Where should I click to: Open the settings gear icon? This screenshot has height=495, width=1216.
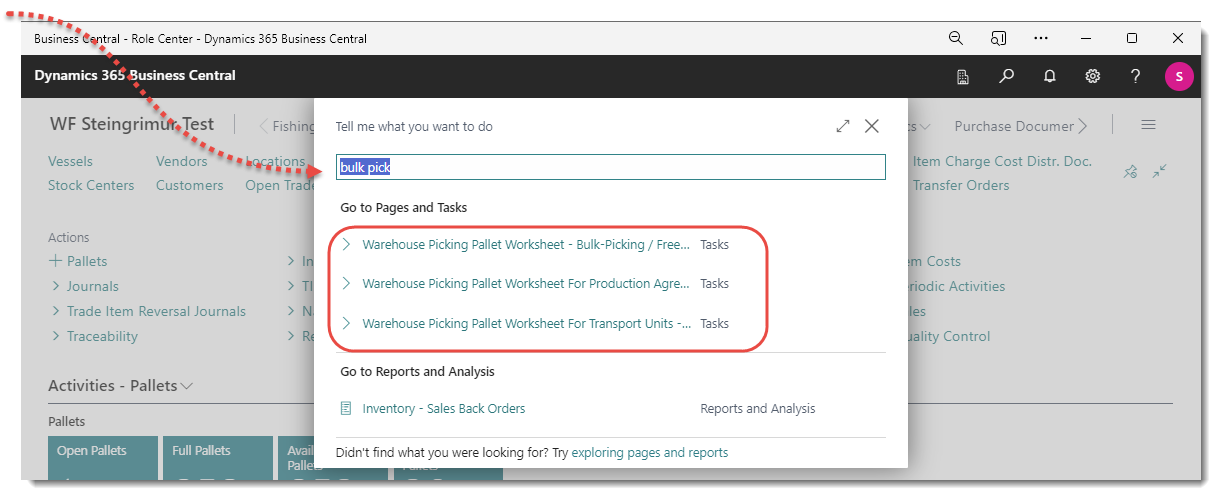[x=1093, y=76]
